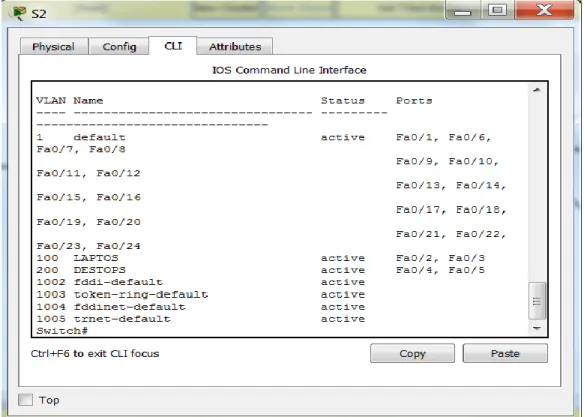Click the 'Fa0/7, Fa0/8' text
584x417 pixels.
coord(81,149)
